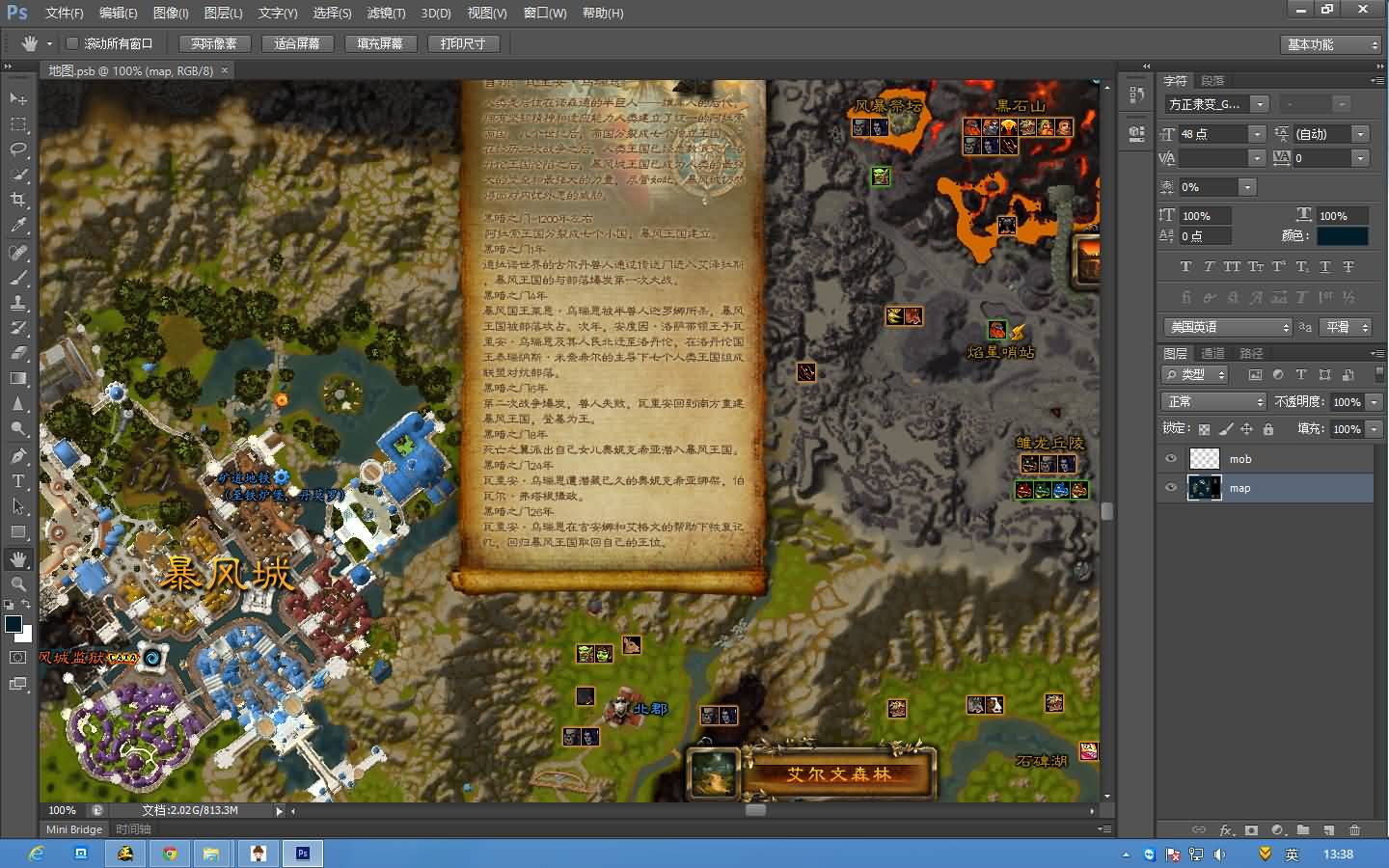The height and width of the screenshot is (868, 1389).
Task: Click the 打印尺寸 button
Action: [462, 43]
